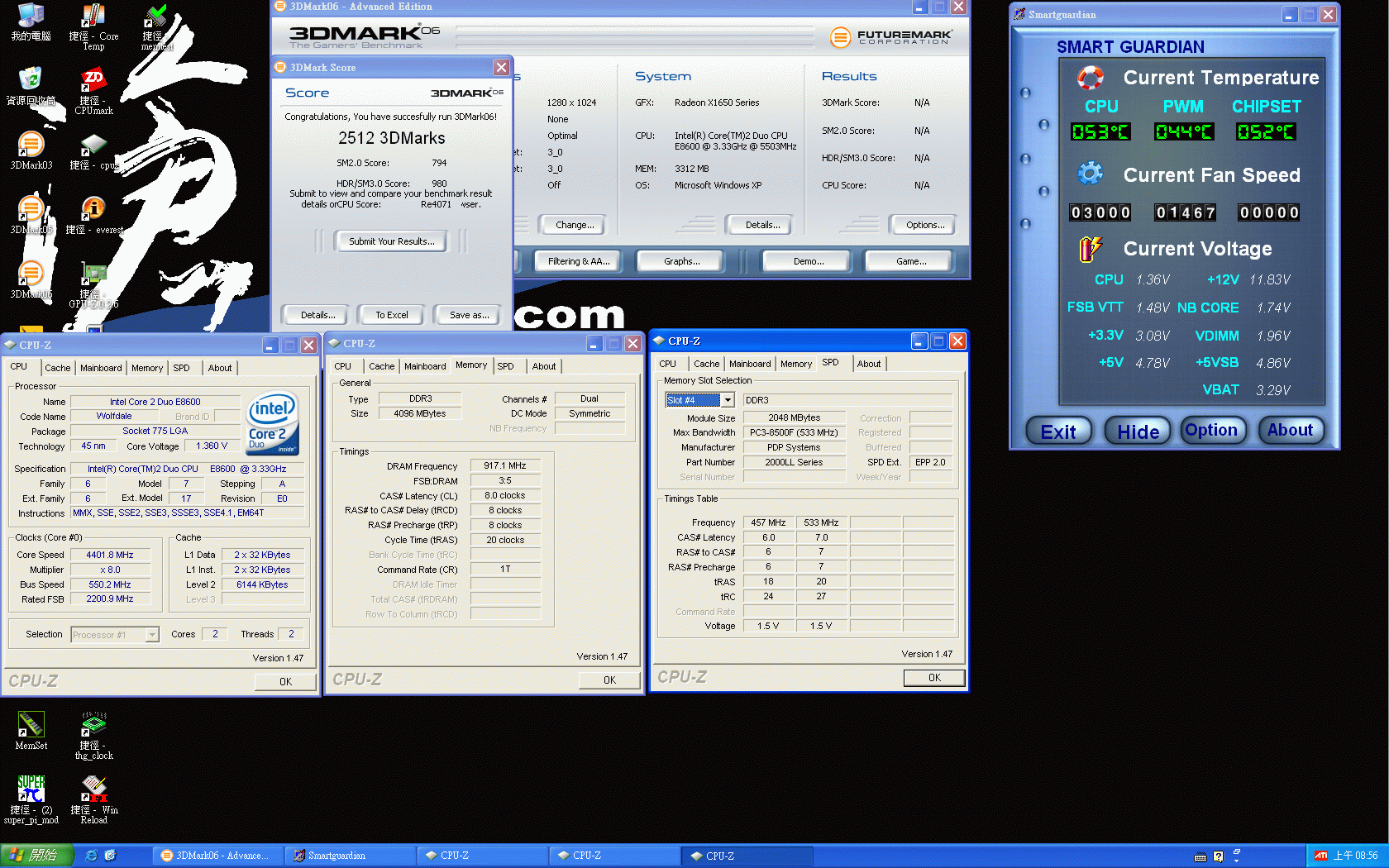This screenshot has height=868, width=1389.
Task: Click To Excel button in score window
Action: pos(392,315)
